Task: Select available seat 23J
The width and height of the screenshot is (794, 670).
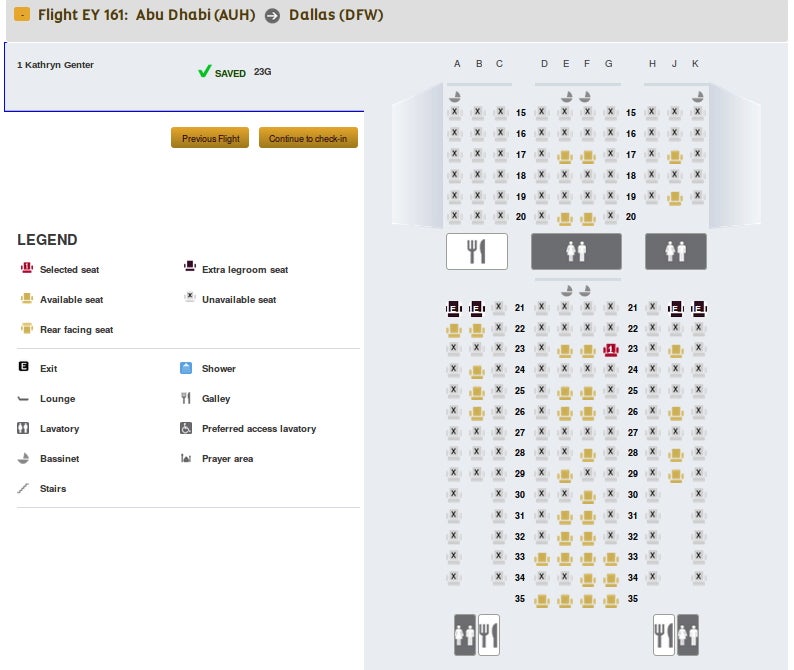Action: [x=676, y=351]
